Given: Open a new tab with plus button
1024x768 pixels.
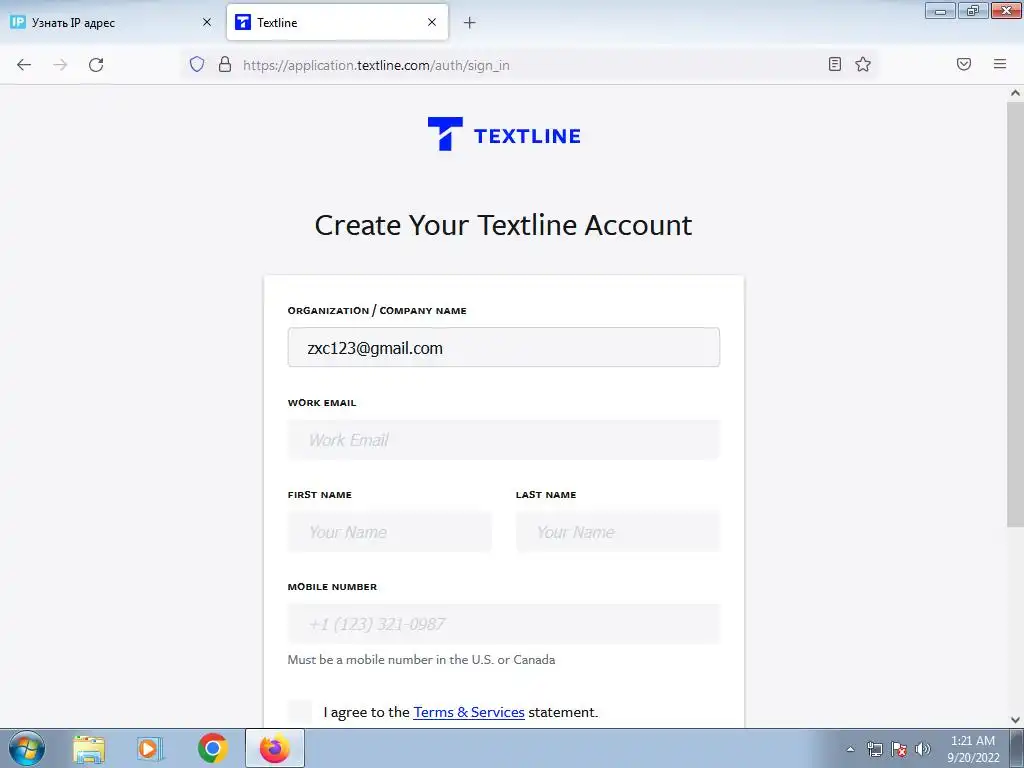Looking at the screenshot, I should pyautogui.click(x=470, y=23).
